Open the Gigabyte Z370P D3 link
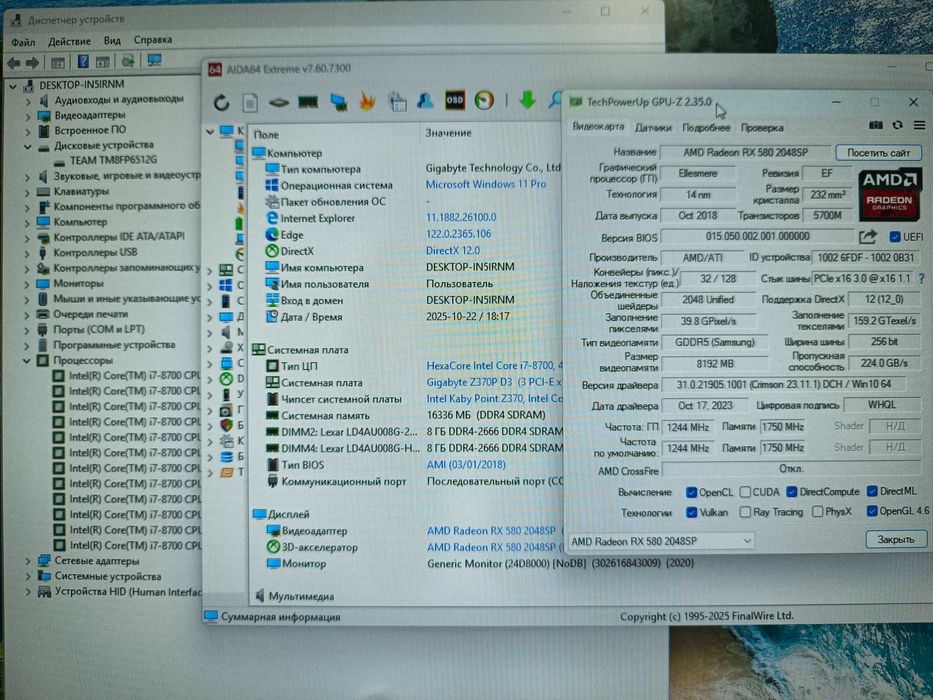The height and width of the screenshot is (700, 933). [x=494, y=382]
